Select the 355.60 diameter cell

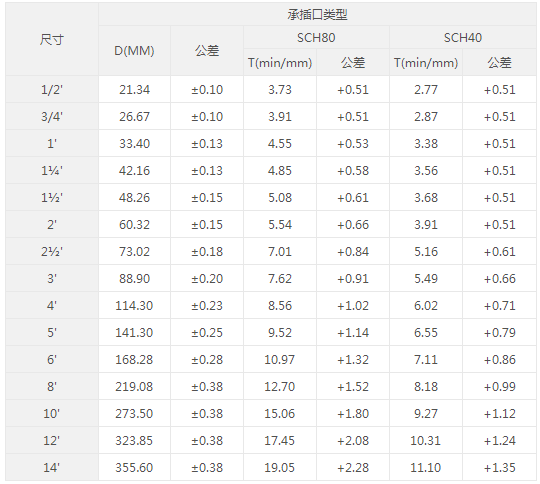pyautogui.click(x=134, y=467)
